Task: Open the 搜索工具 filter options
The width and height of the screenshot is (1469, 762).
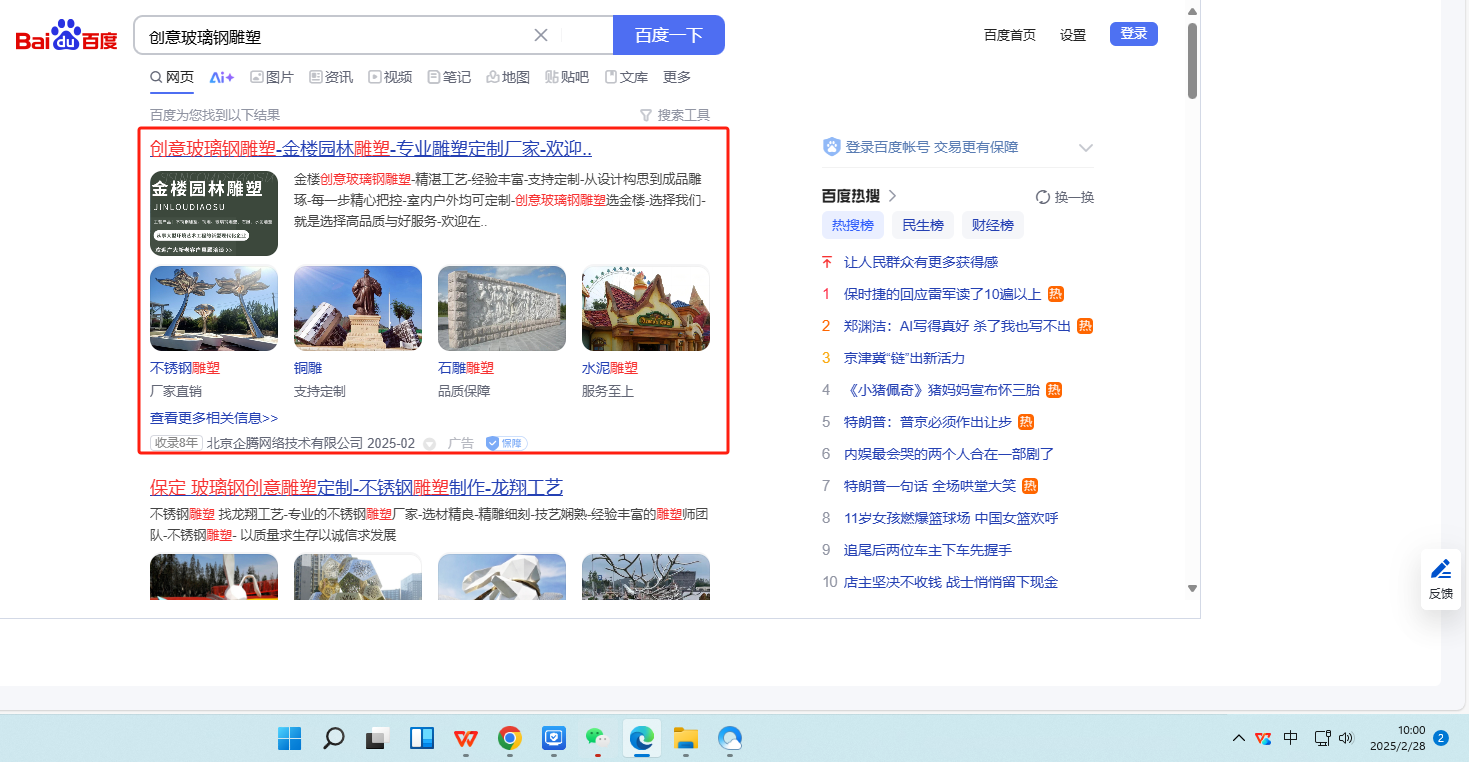Action: tap(674, 115)
